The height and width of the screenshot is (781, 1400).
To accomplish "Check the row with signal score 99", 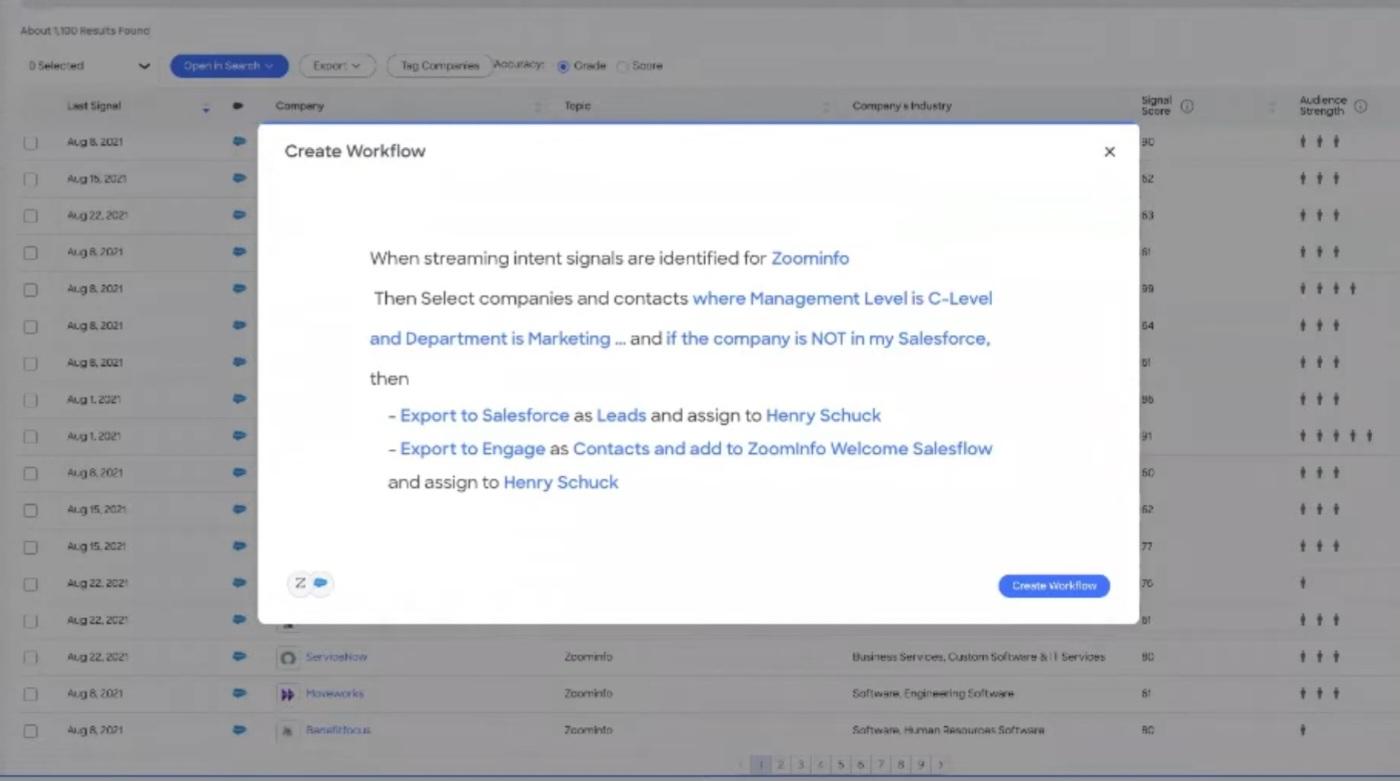I will (31, 289).
